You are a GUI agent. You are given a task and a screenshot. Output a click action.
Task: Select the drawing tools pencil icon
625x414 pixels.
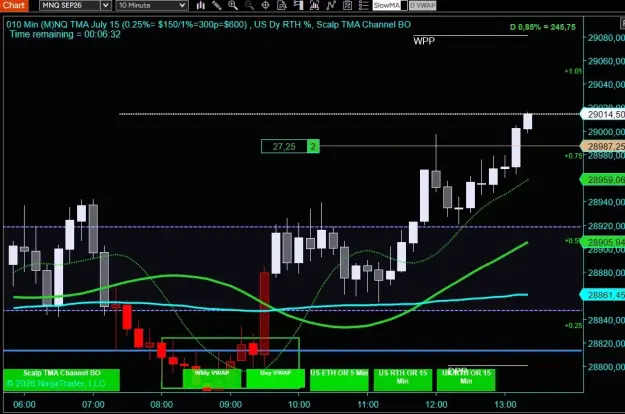(x=216, y=6)
